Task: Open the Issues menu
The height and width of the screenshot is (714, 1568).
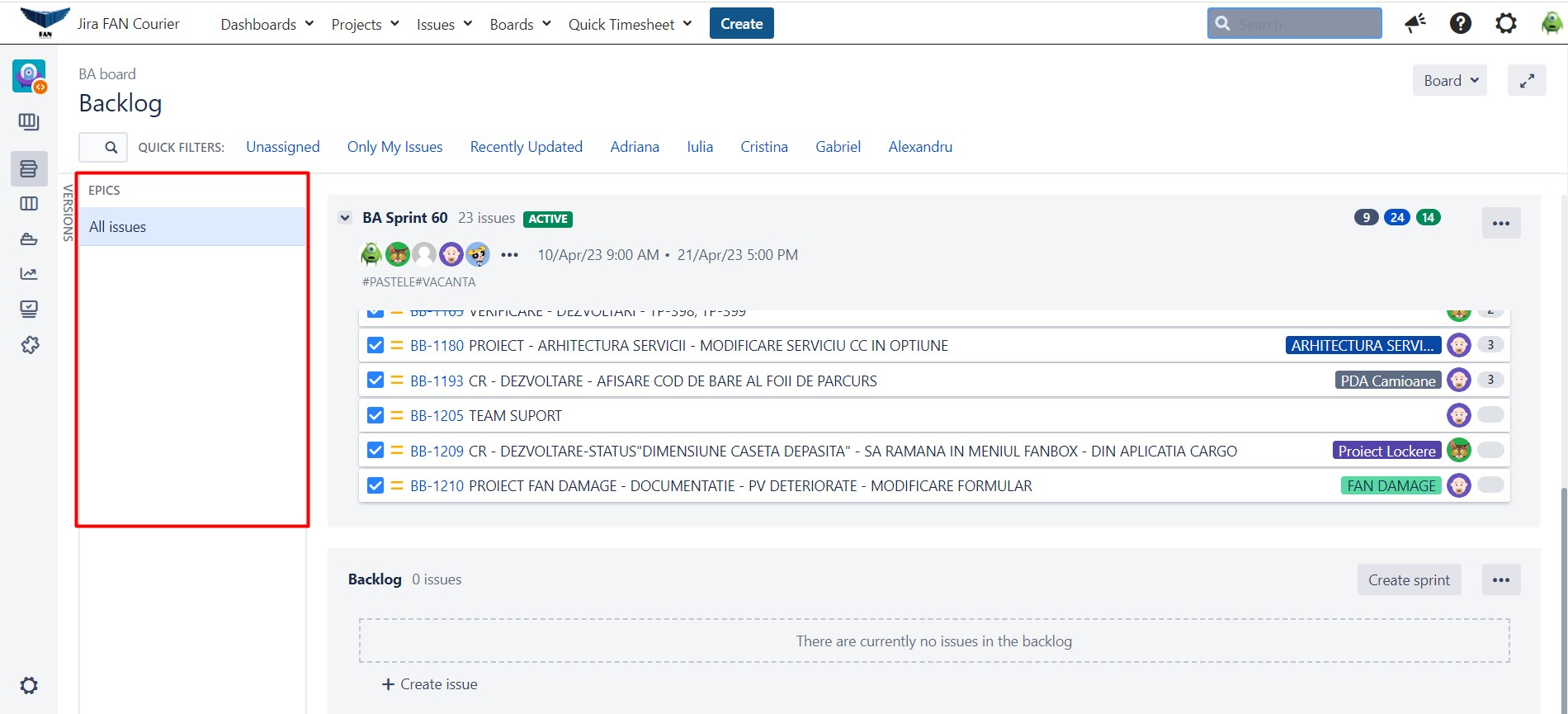Action: (444, 24)
